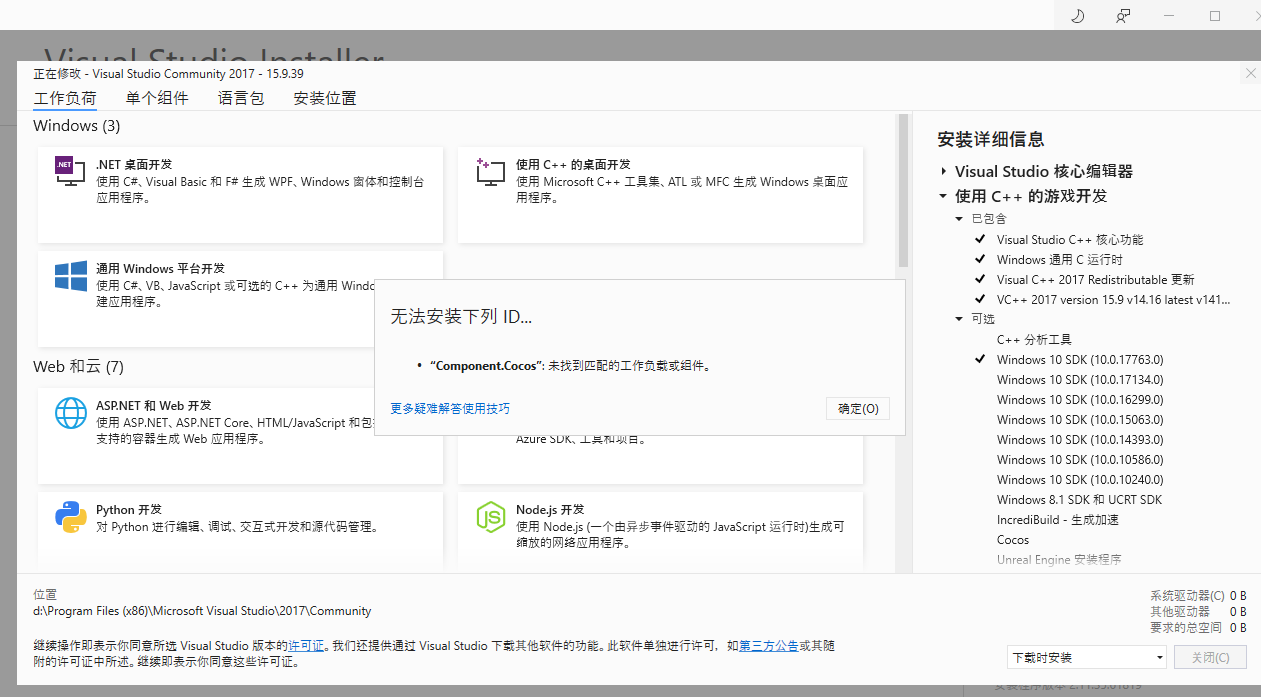The height and width of the screenshot is (697, 1261).
Task: Maximize the Visual Studio Installer window
Action: coord(1215,16)
